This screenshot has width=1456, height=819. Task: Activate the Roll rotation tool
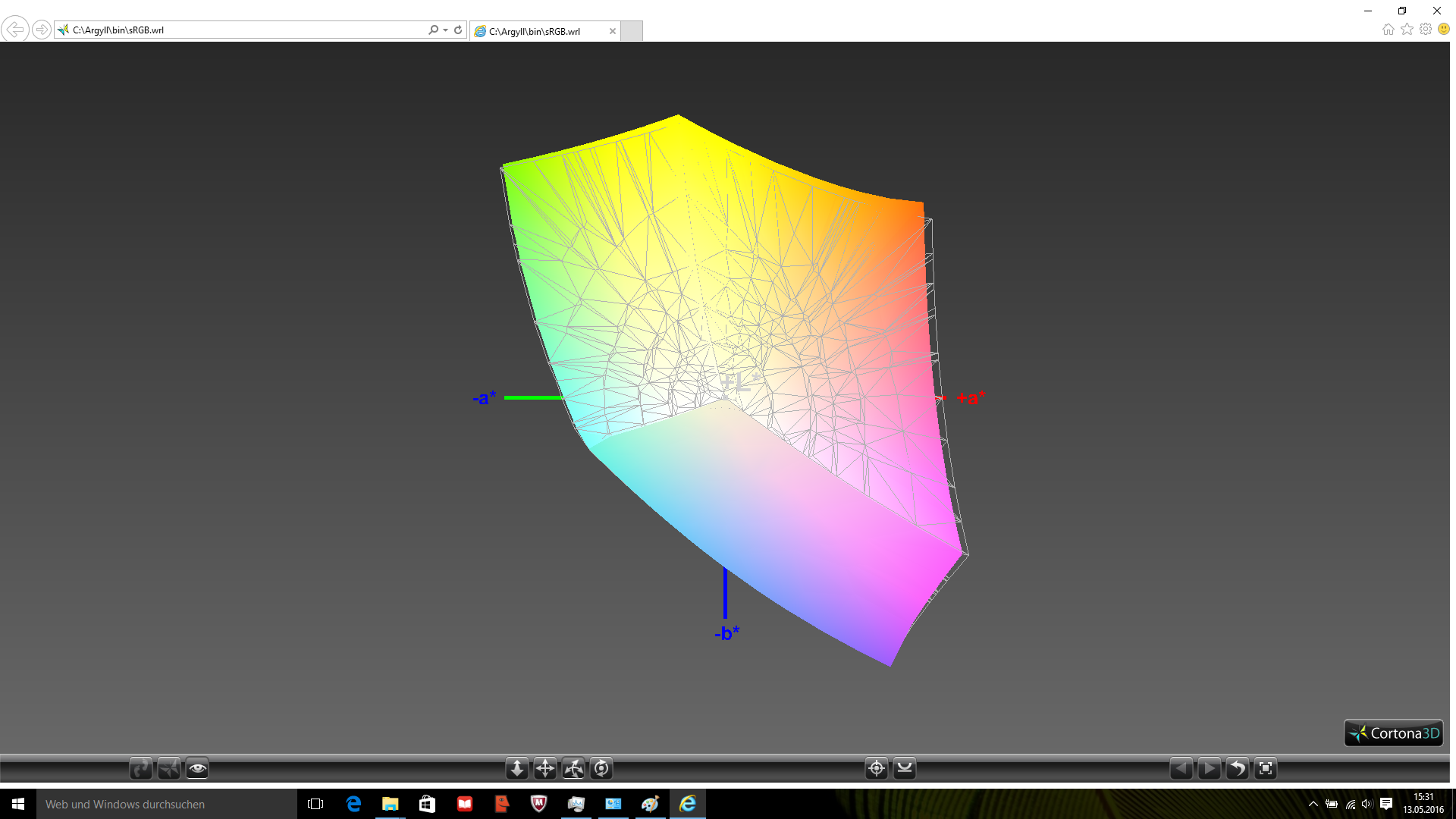click(601, 768)
